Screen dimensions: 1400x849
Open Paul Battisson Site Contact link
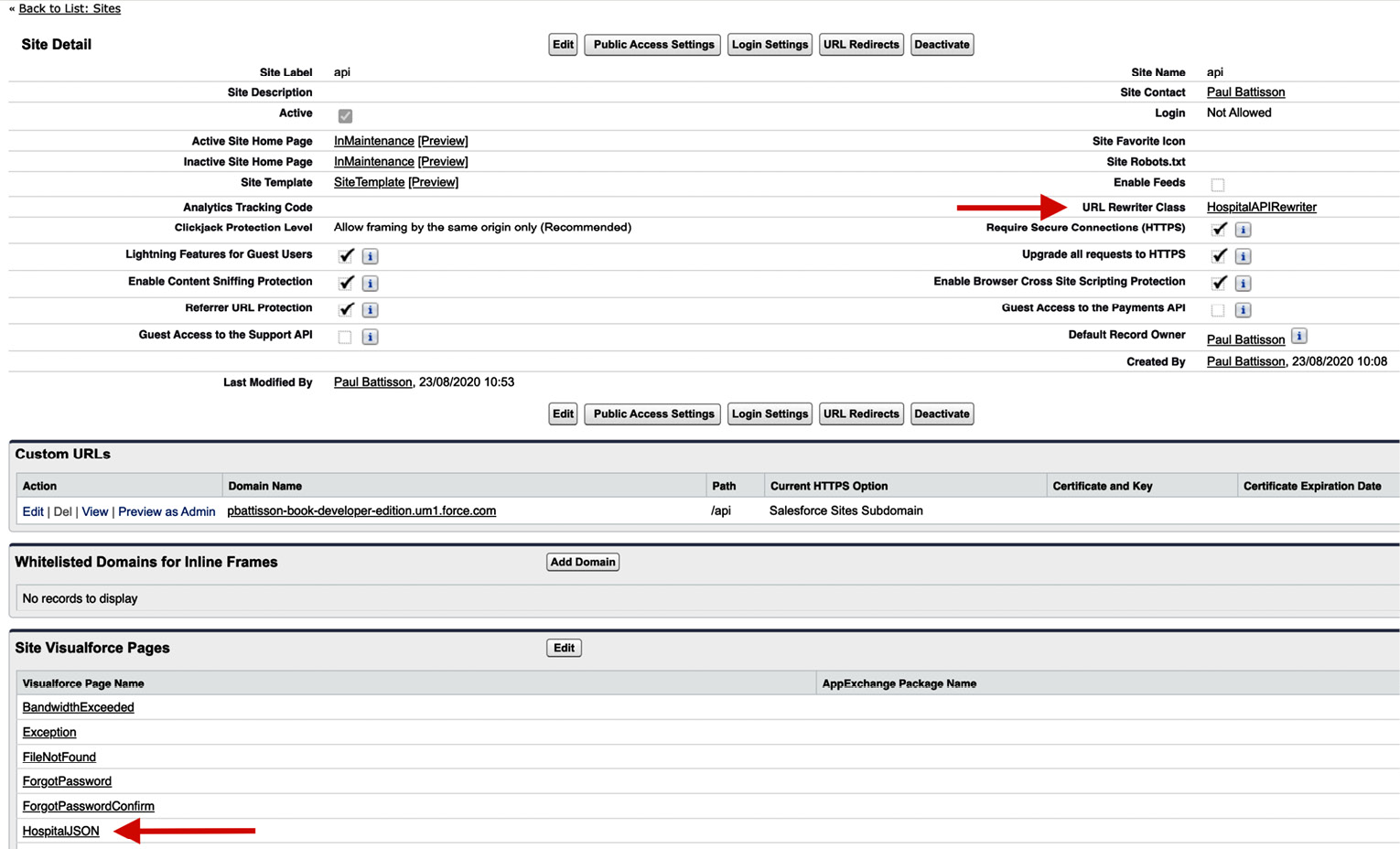(x=1245, y=92)
